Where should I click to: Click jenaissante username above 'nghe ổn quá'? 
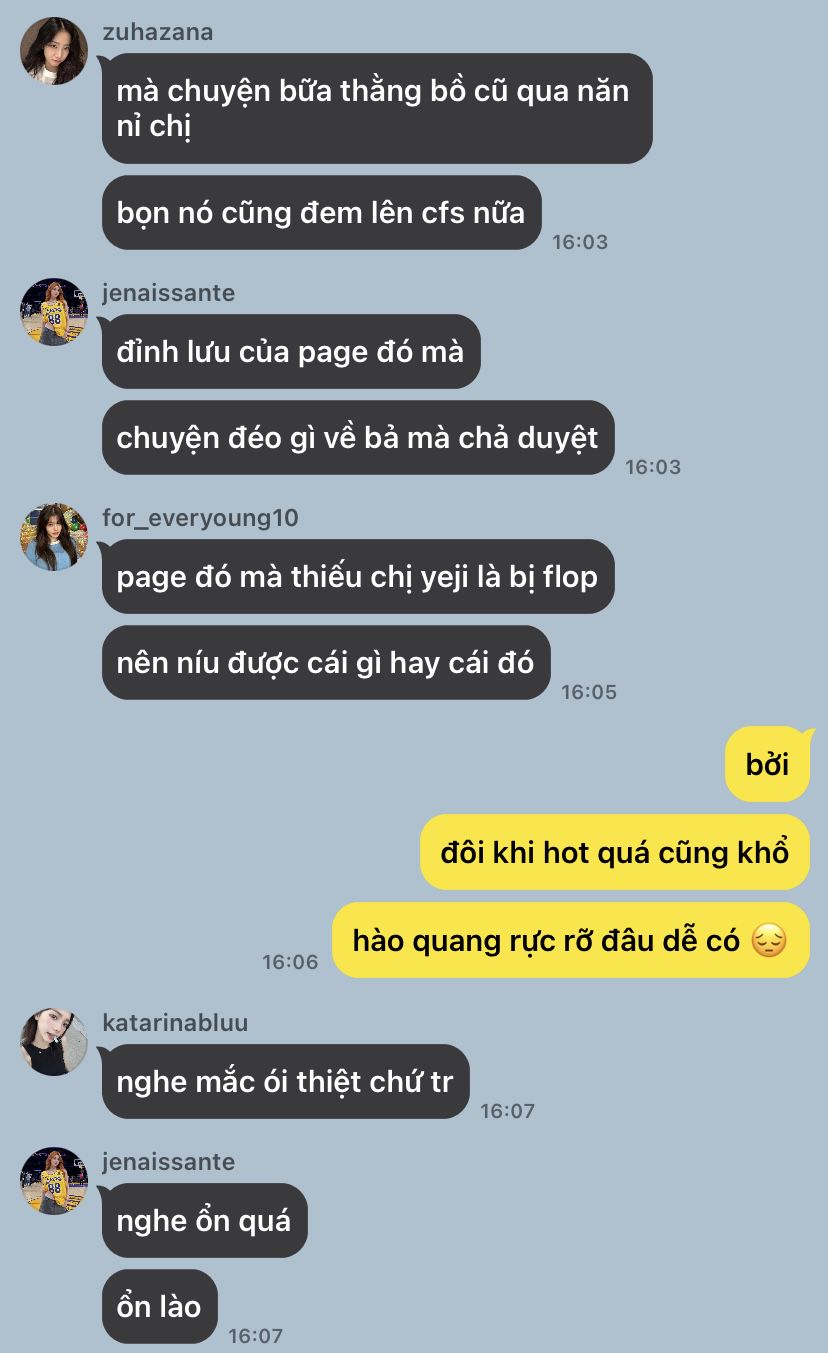169,1162
